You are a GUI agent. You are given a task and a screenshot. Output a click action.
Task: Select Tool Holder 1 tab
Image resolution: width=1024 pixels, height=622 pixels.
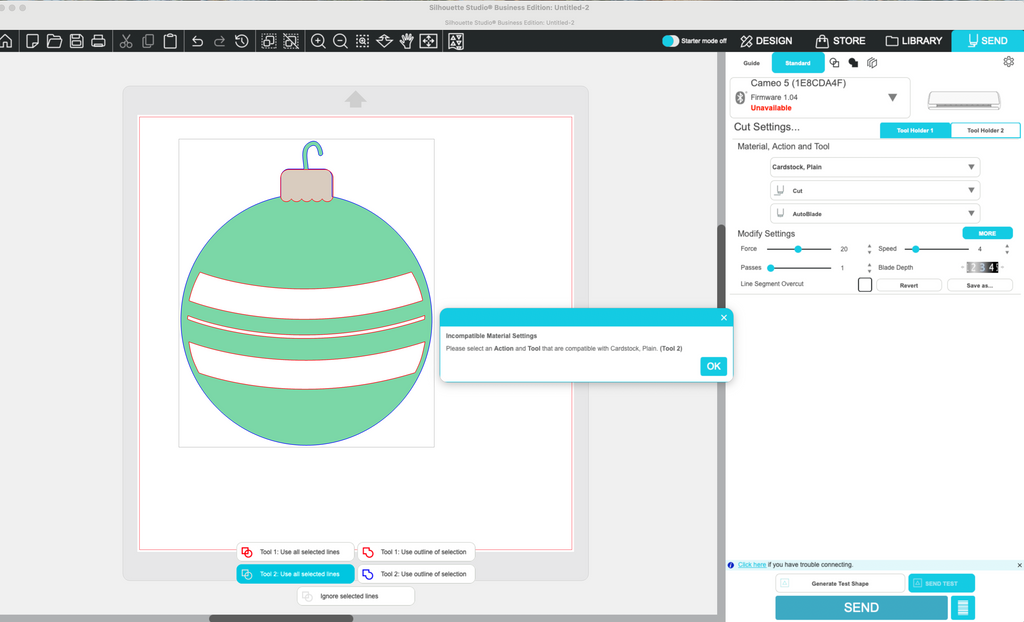point(915,131)
